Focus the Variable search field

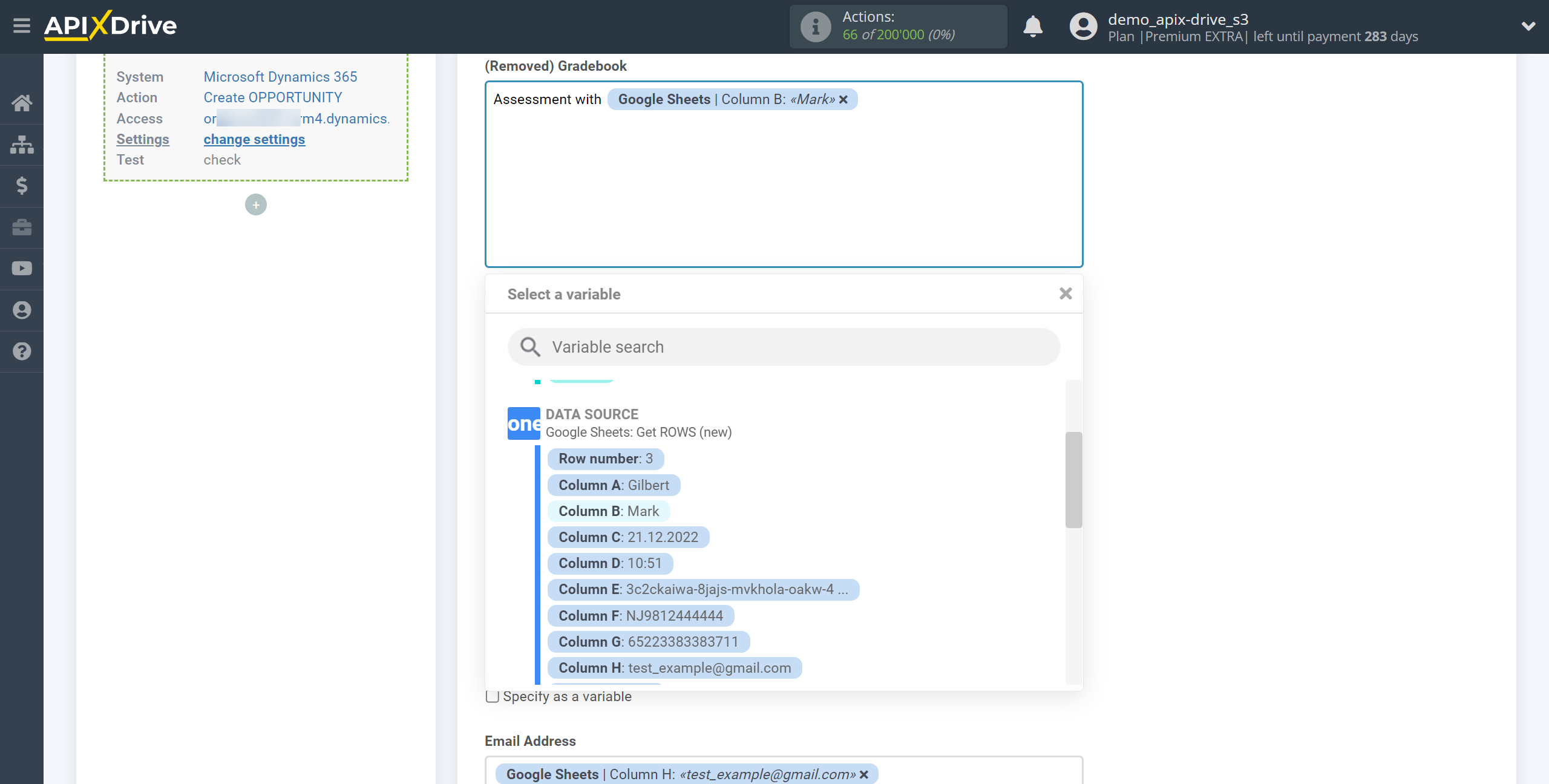click(x=784, y=347)
